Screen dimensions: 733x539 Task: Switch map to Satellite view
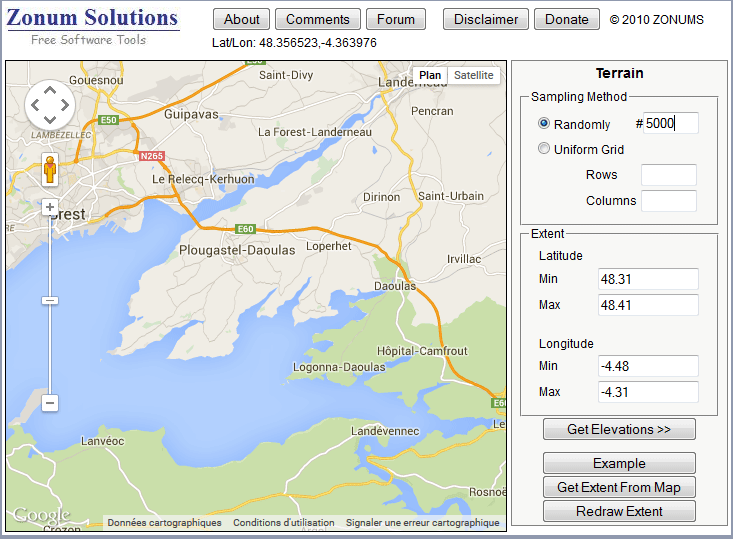[x=474, y=75]
